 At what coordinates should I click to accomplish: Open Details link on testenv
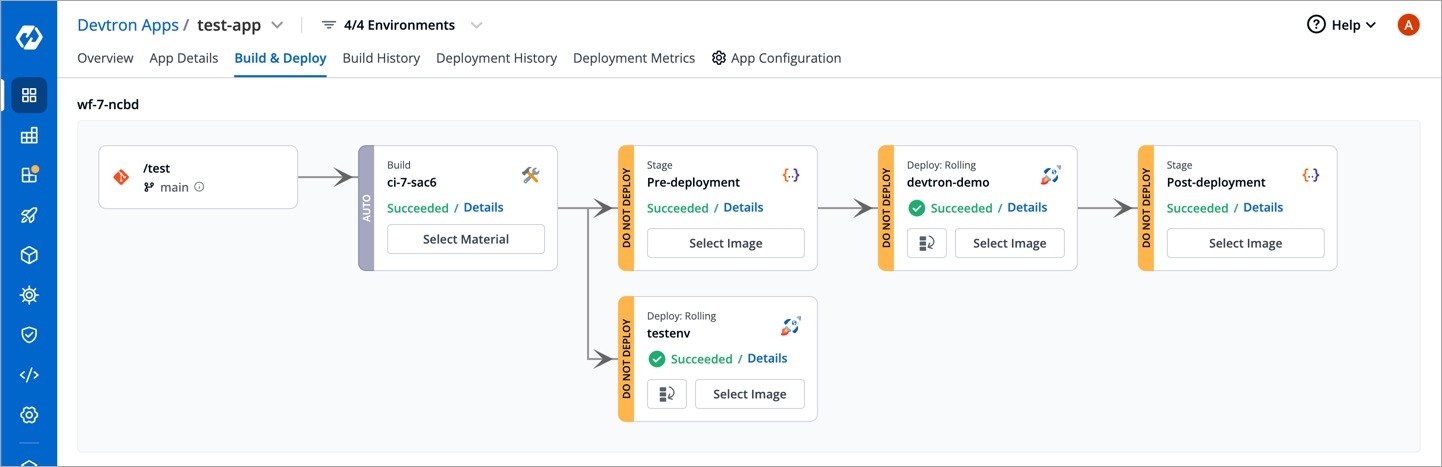(x=768, y=358)
